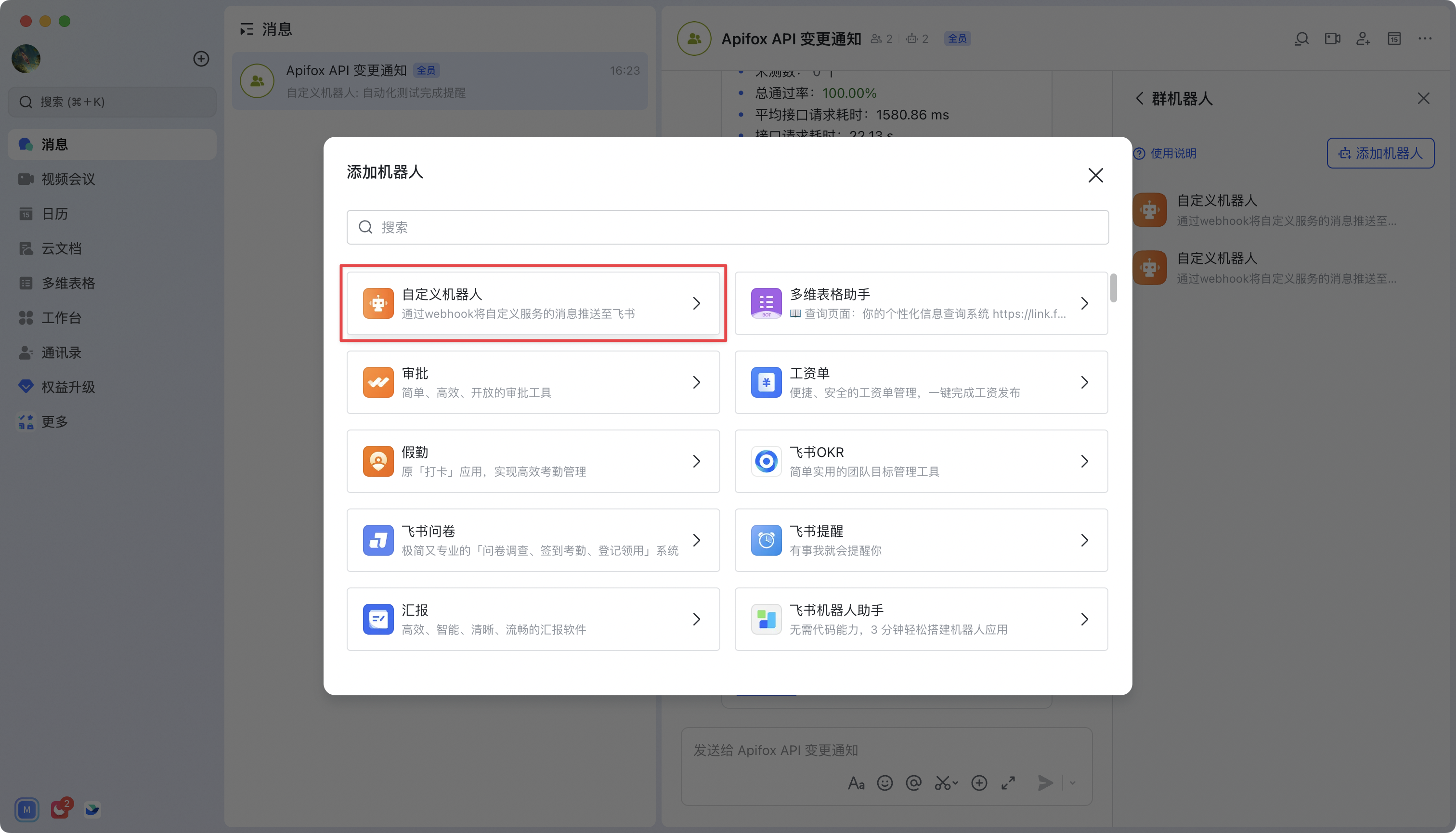Click the 多维表格助手 purple bot icon
1456x833 pixels.
click(x=766, y=303)
